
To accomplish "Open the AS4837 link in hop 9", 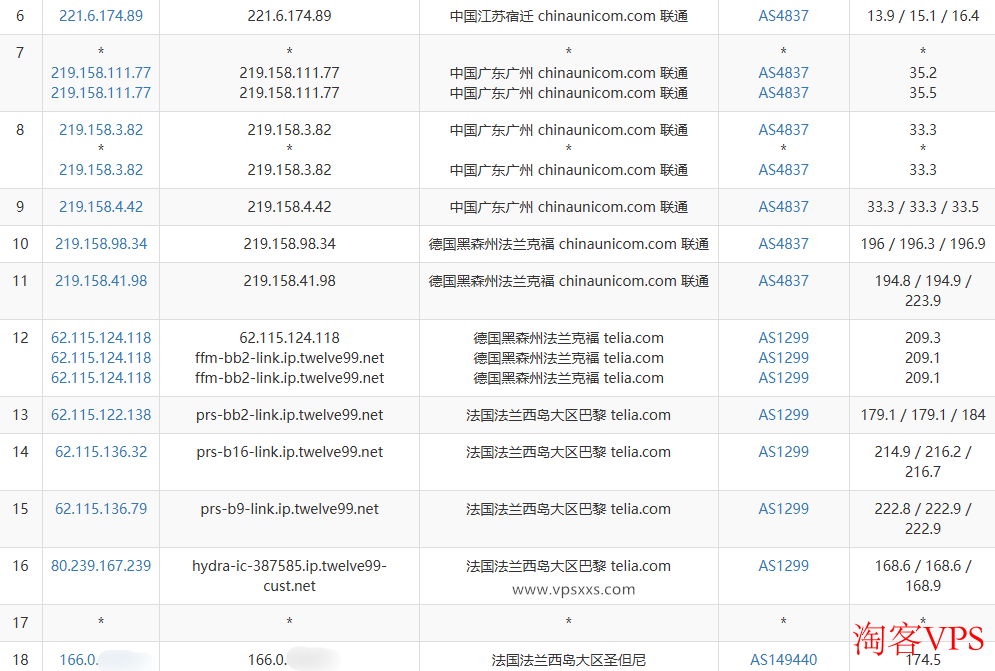I will (784, 207).
